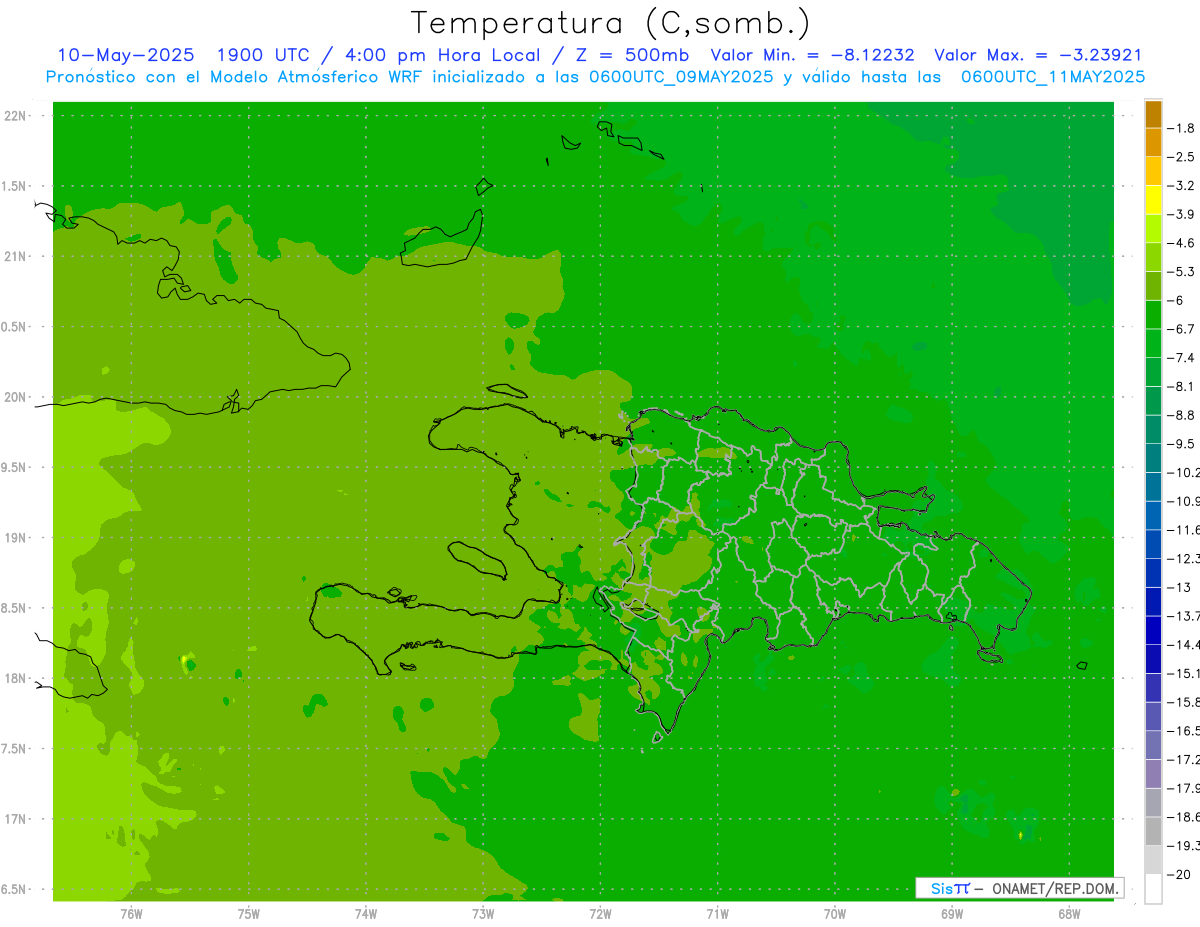Pick the brown-orange swatch above the -1.8 label
1200x927 pixels.
click(x=1153, y=114)
